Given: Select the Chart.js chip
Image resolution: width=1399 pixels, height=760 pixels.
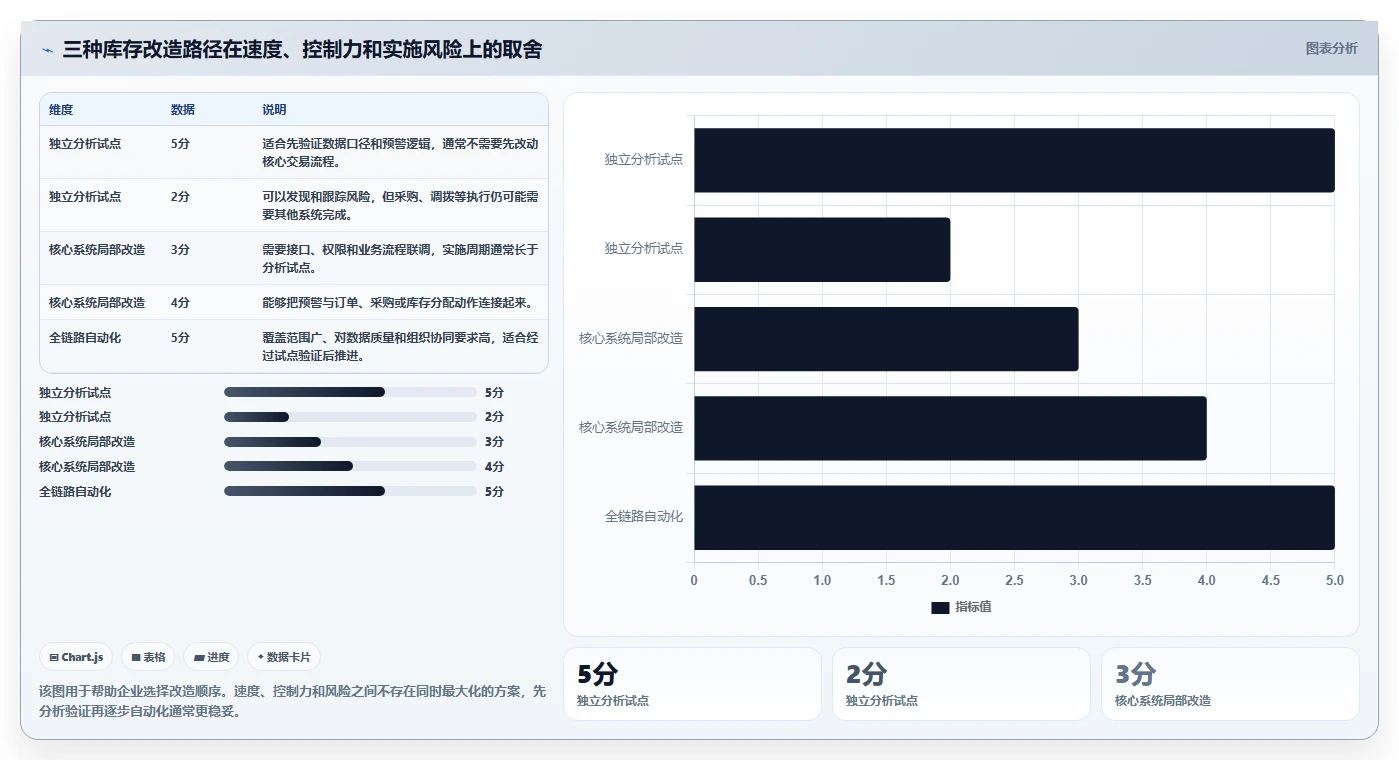Looking at the screenshot, I should pyautogui.click(x=77, y=657).
